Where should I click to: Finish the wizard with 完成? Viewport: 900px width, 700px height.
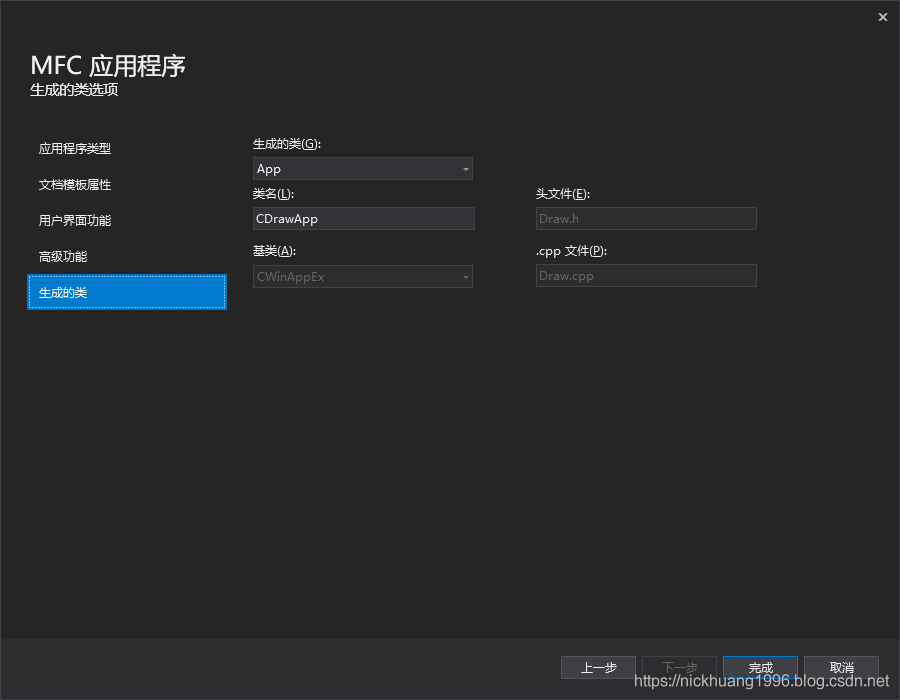pyautogui.click(x=761, y=667)
